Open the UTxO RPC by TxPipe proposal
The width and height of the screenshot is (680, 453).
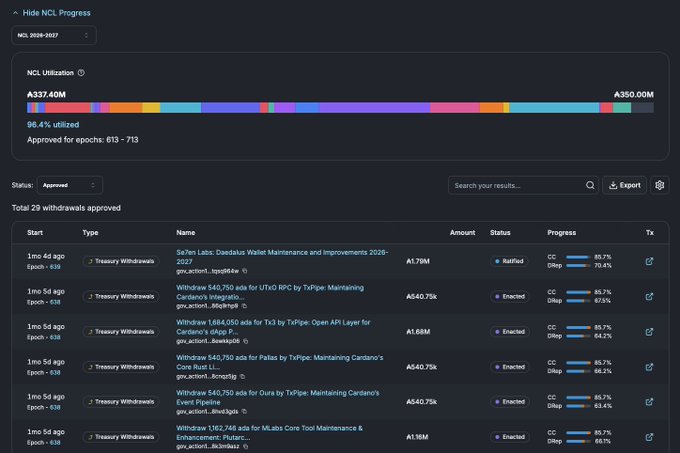click(x=270, y=292)
